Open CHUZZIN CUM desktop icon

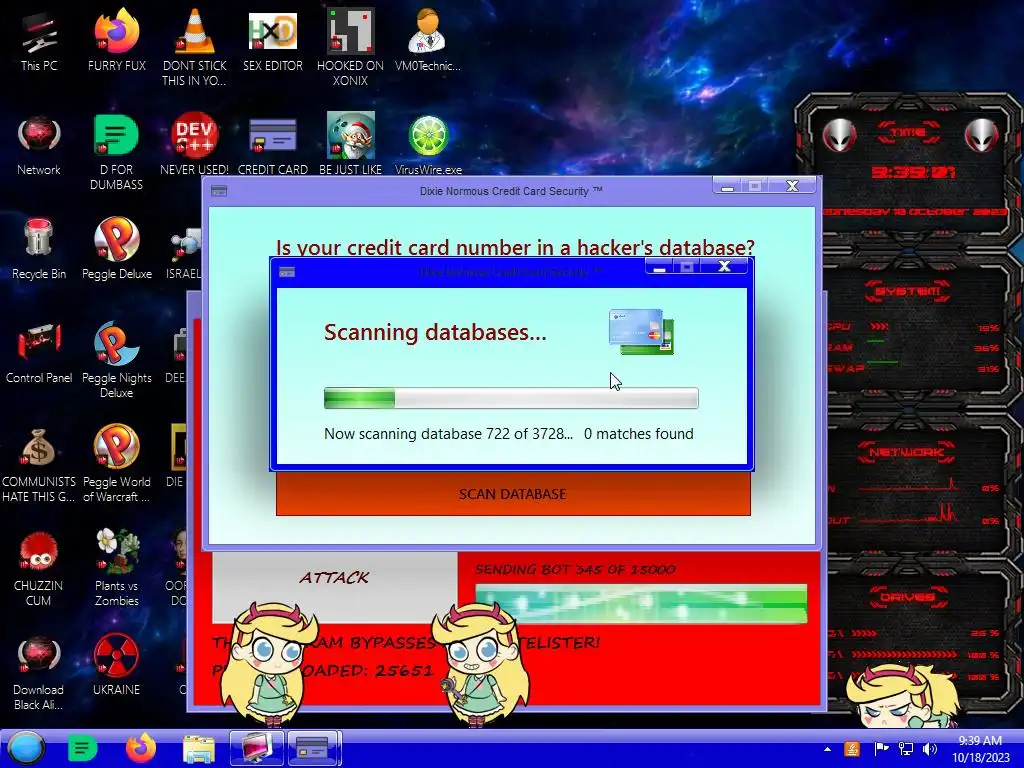point(39,568)
